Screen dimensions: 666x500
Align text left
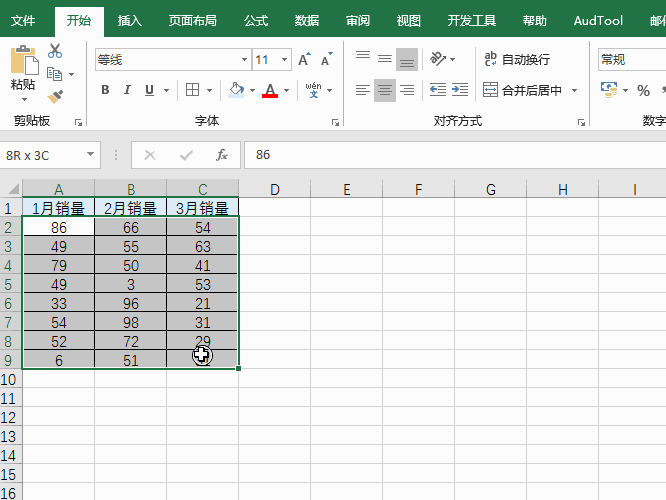pyautogui.click(x=363, y=90)
